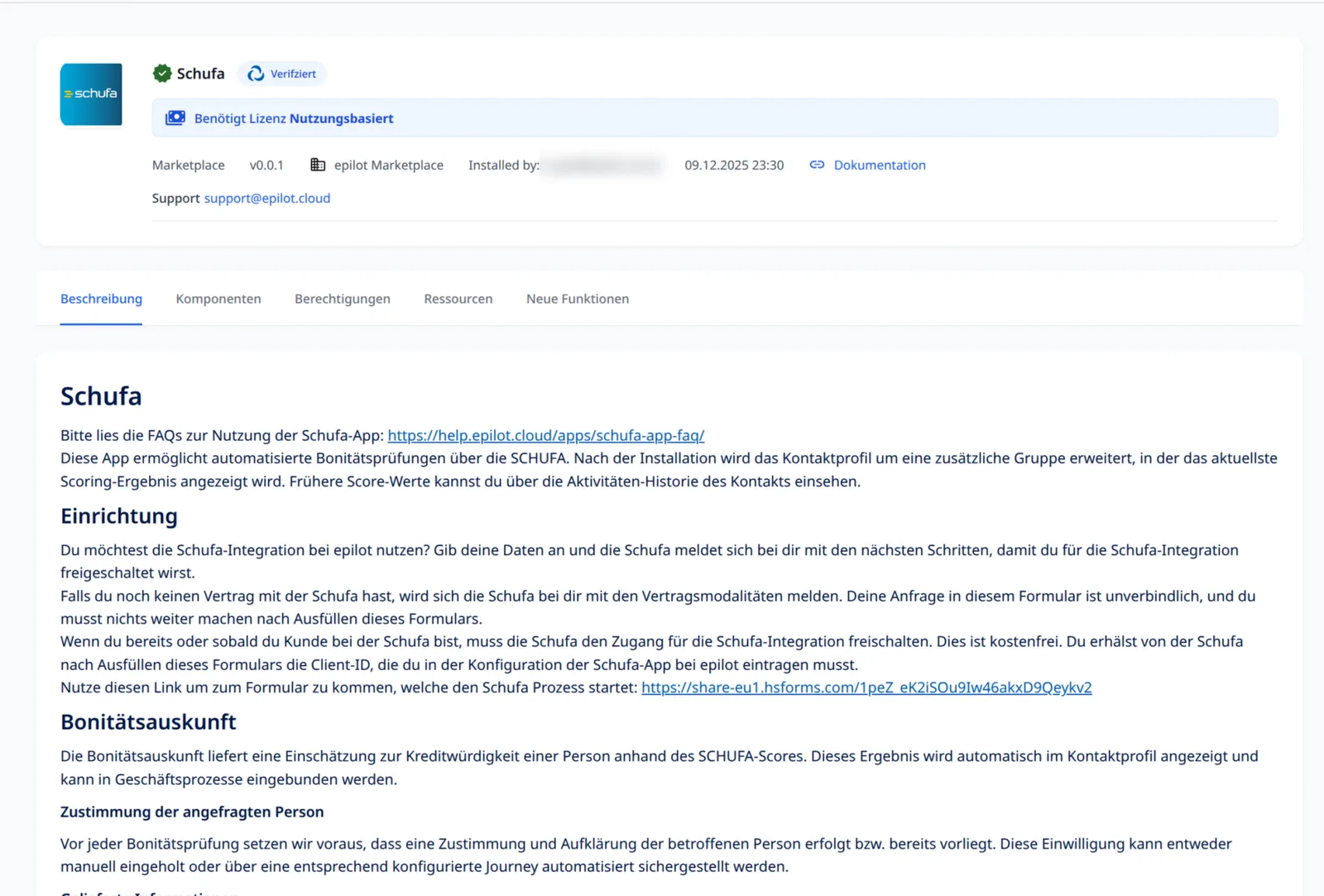This screenshot has height=896, width=1324.
Task: Click the Schufa app logo thumbnail
Action: pyautogui.click(x=91, y=94)
